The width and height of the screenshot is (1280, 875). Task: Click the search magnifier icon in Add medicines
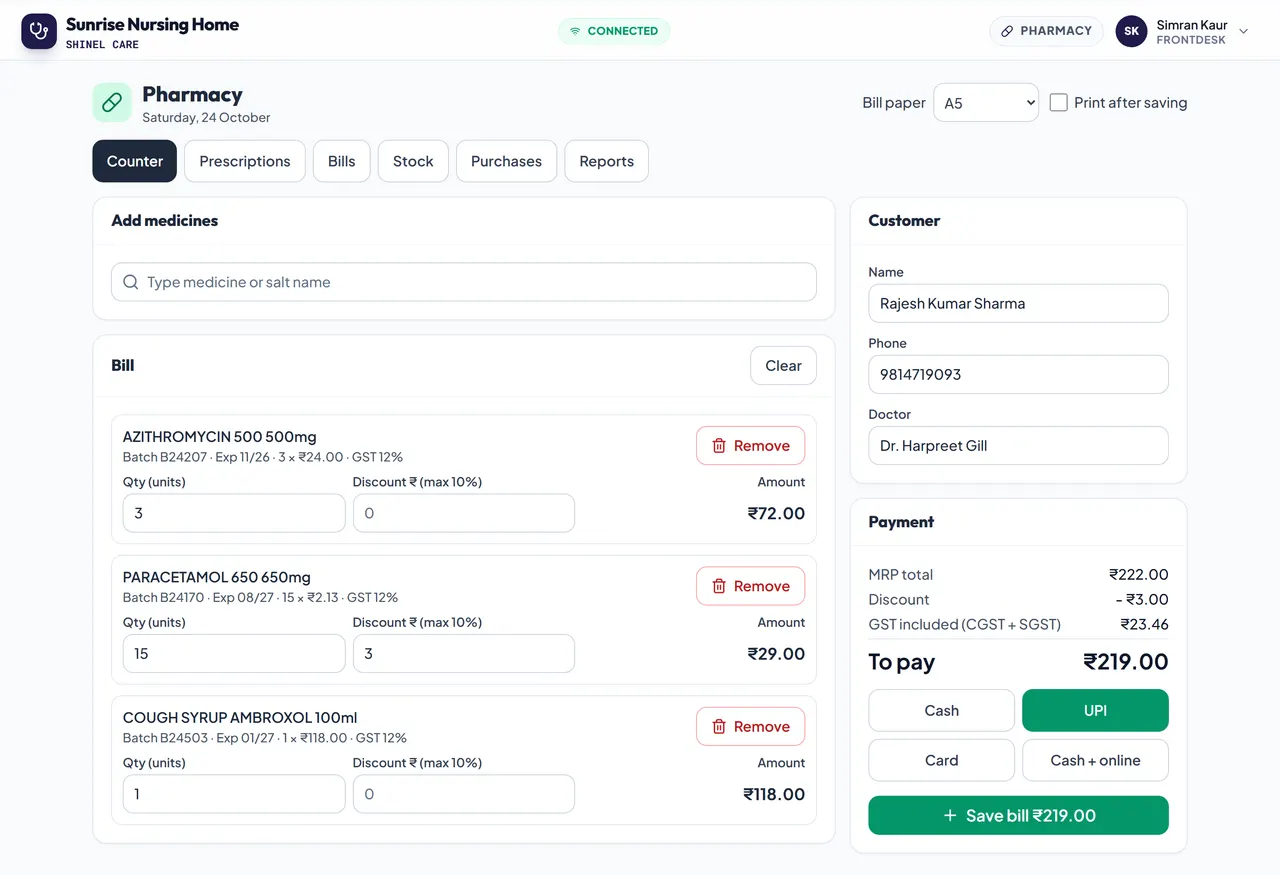coord(131,282)
